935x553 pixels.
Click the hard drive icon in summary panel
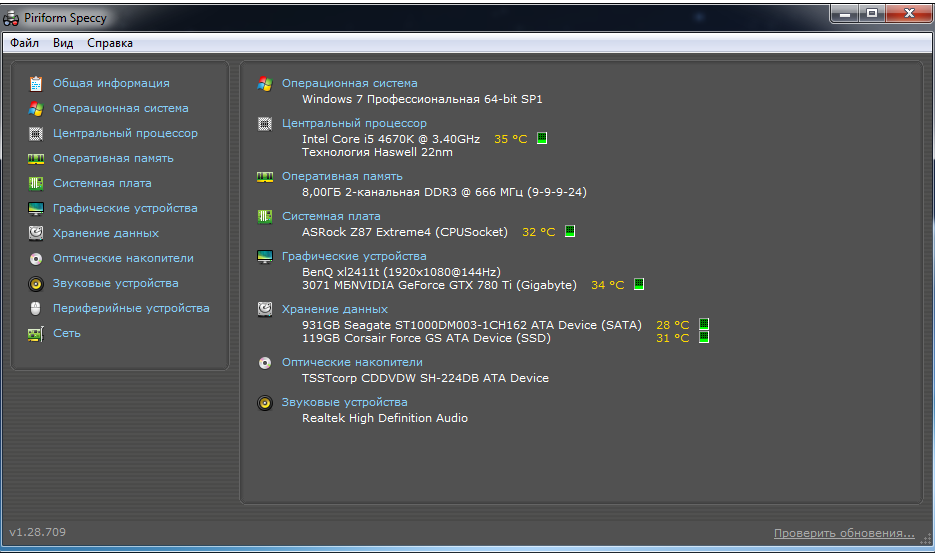[265, 309]
